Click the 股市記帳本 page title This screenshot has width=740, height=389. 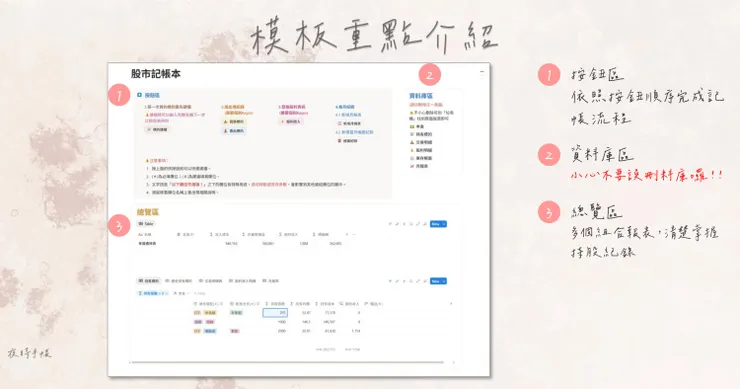pyautogui.click(x=156, y=74)
